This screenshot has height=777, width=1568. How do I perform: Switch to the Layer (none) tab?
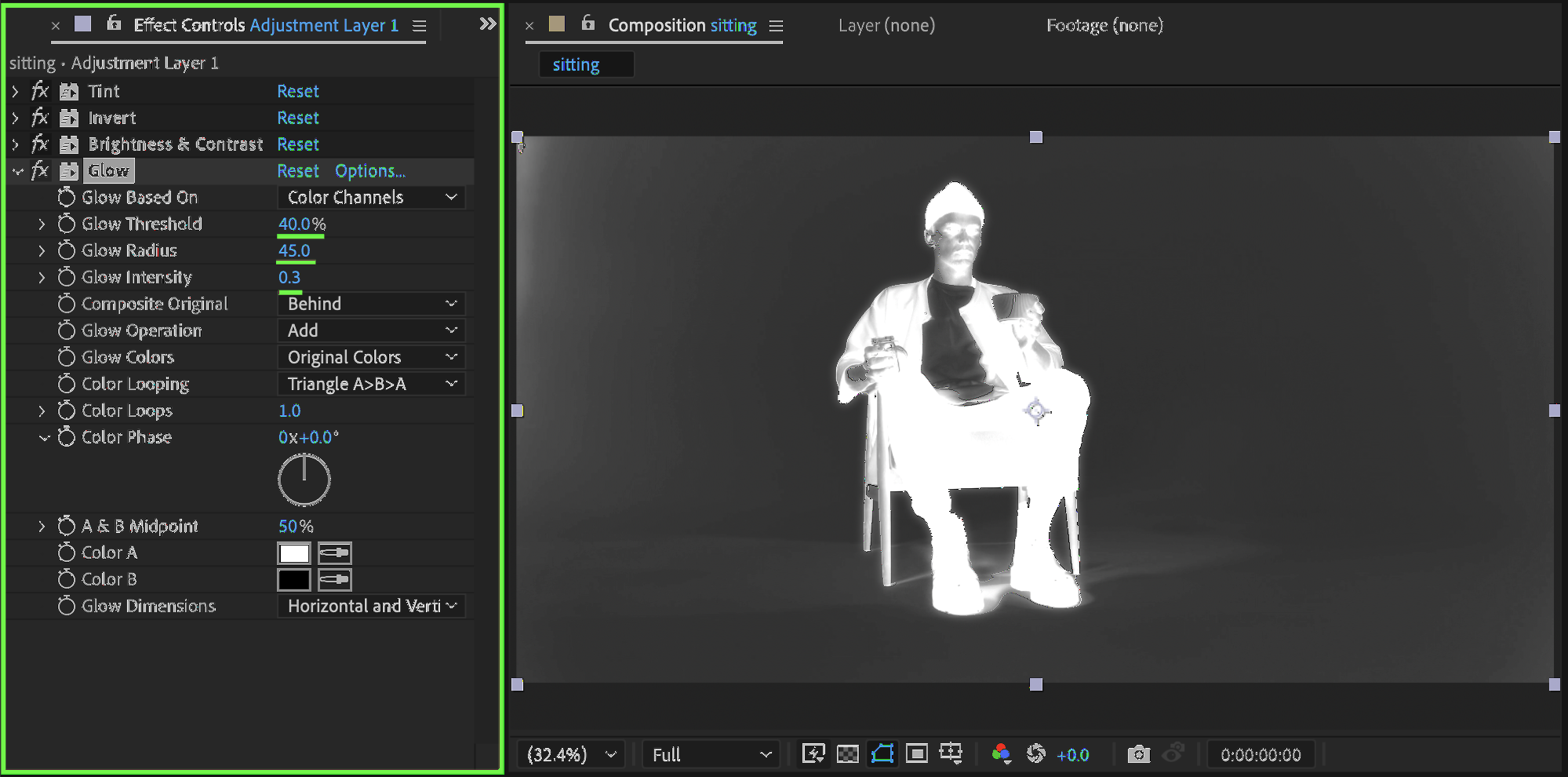tap(886, 26)
